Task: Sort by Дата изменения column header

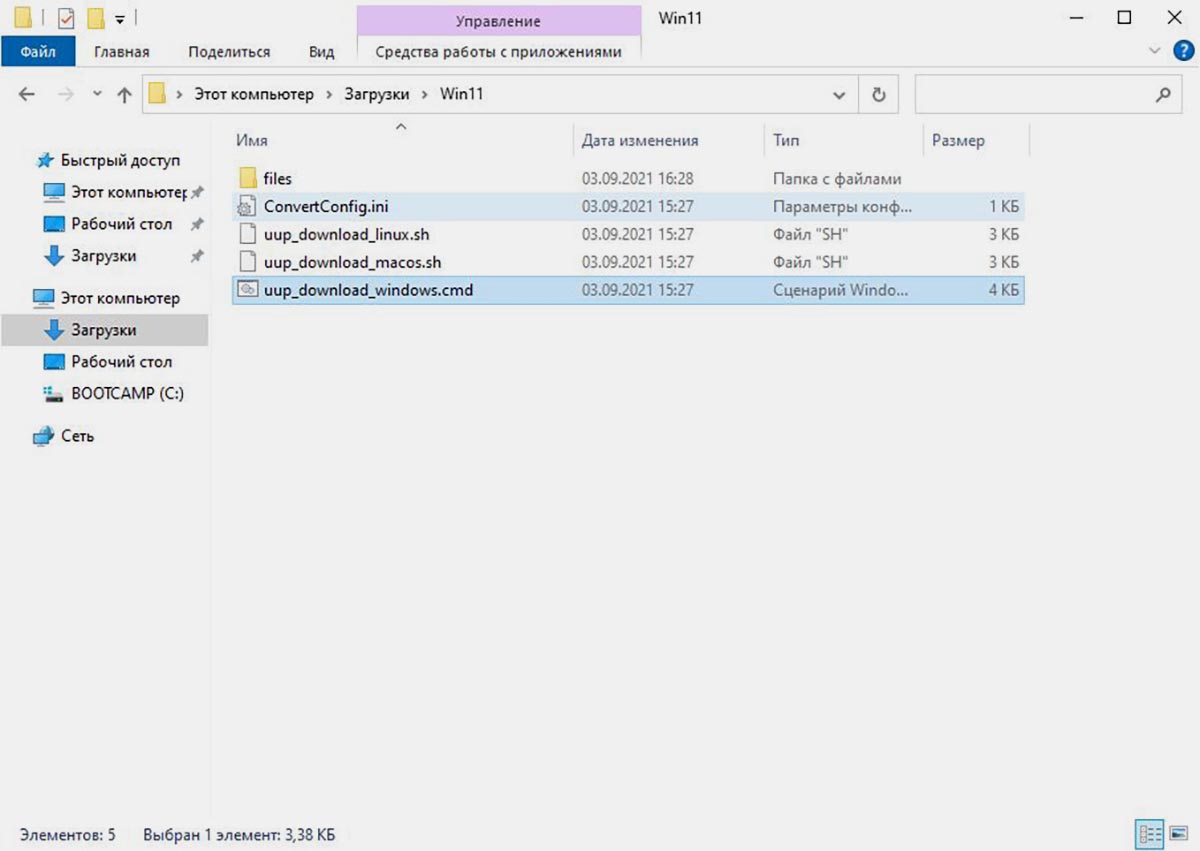Action: [640, 141]
